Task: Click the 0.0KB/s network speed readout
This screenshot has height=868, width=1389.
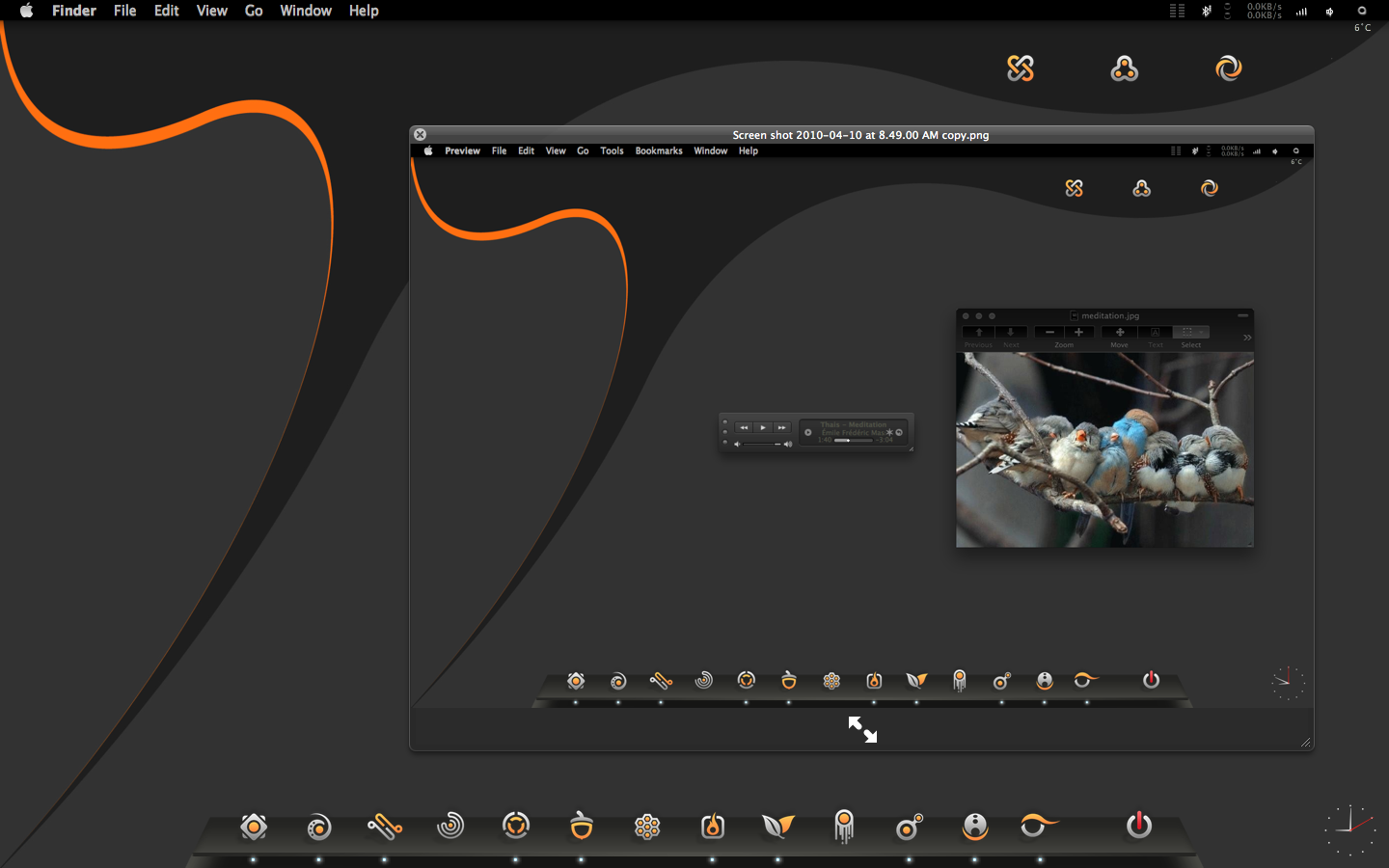Action: (1264, 11)
